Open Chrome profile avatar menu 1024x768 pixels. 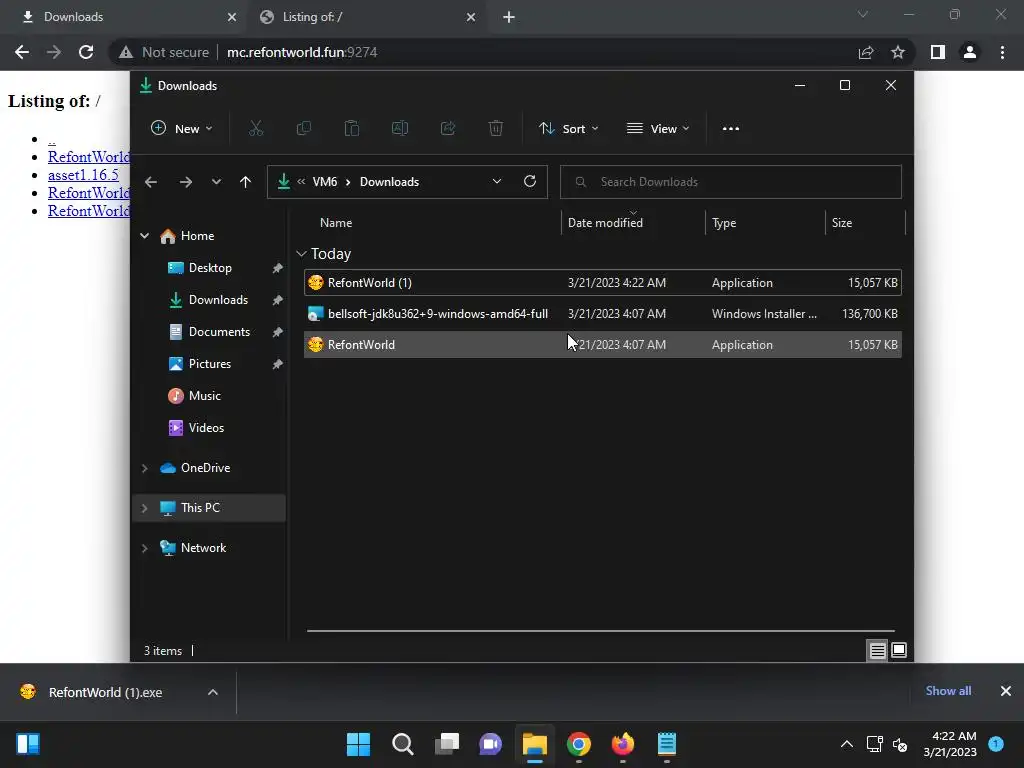(x=970, y=52)
